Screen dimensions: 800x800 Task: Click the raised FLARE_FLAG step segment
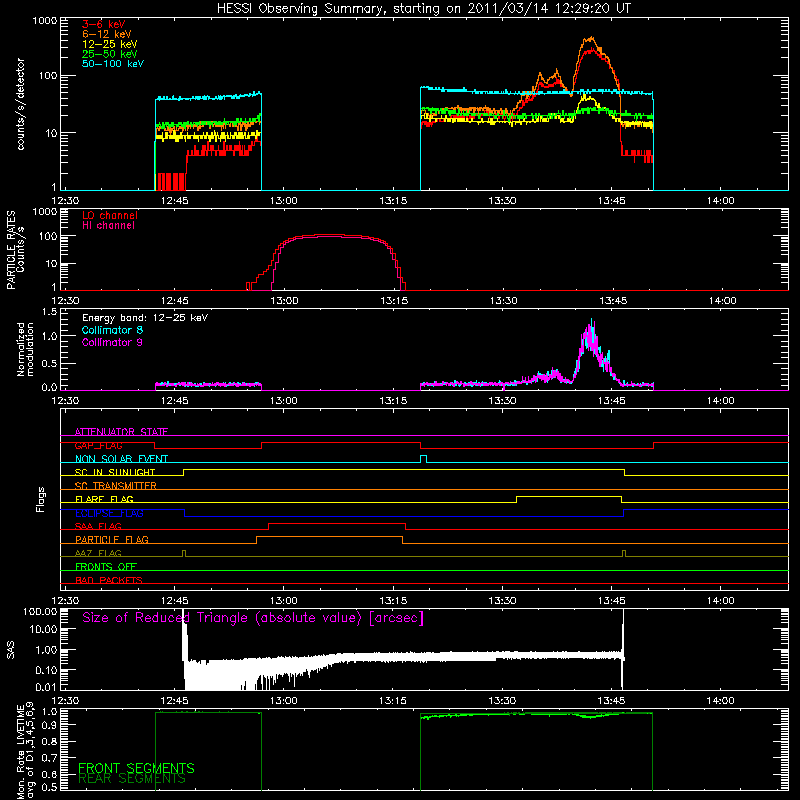[x=569, y=496]
